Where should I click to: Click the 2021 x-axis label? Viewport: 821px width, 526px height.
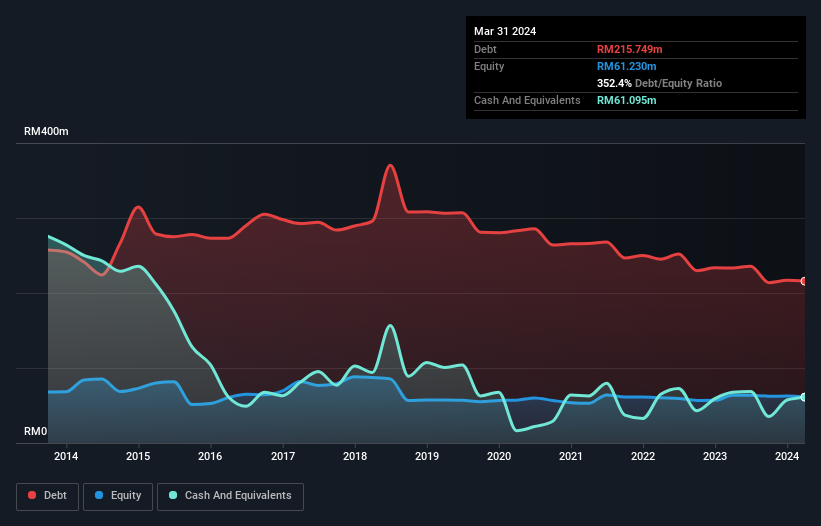pos(571,456)
